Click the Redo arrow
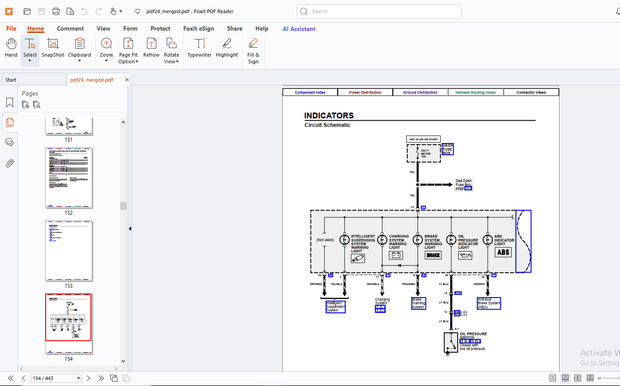Image resolution: width=620 pixels, height=386 pixels. 99,11
